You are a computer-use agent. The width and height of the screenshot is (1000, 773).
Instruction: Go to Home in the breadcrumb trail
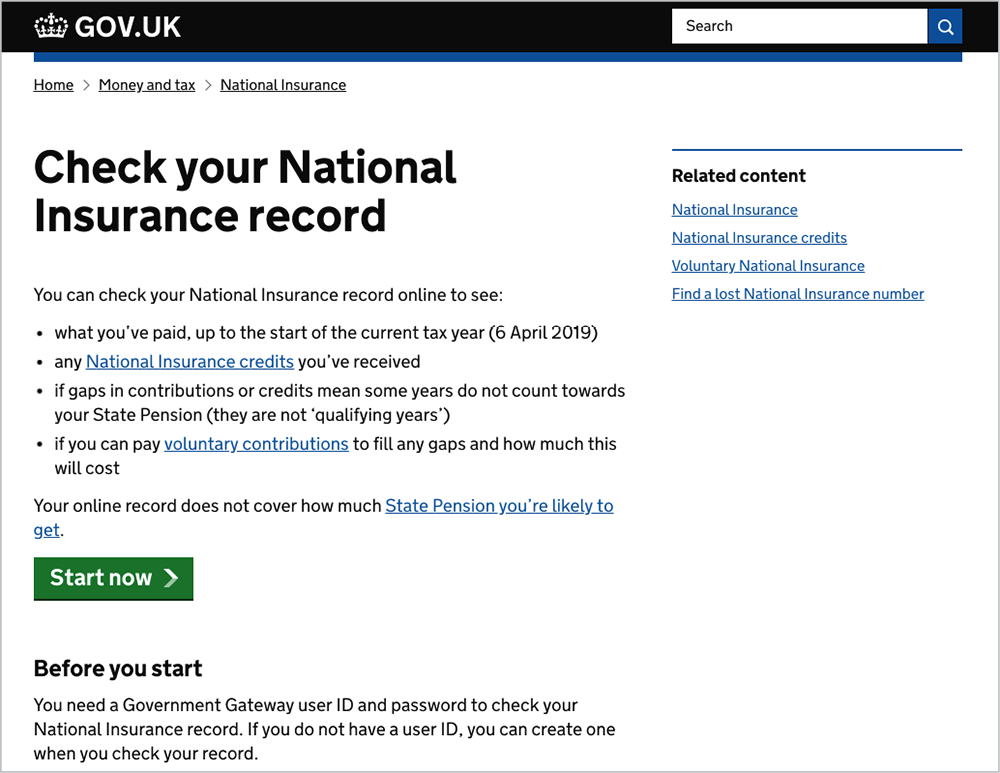[x=53, y=85]
